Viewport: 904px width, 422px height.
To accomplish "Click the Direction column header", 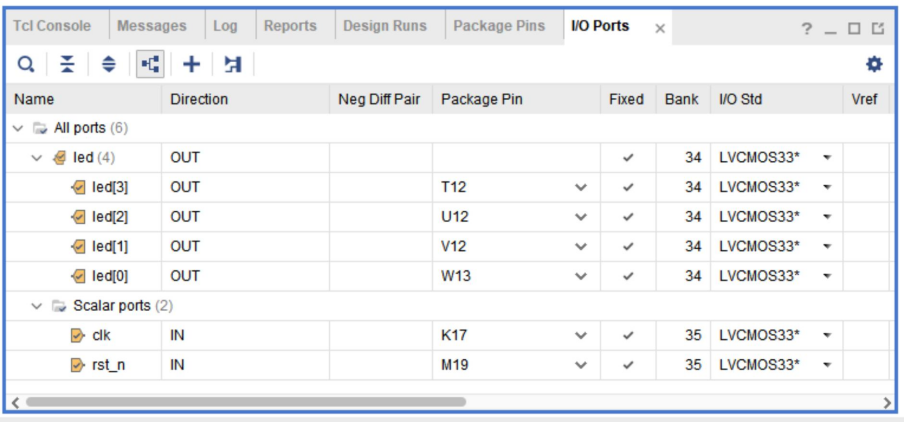I will [199, 99].
